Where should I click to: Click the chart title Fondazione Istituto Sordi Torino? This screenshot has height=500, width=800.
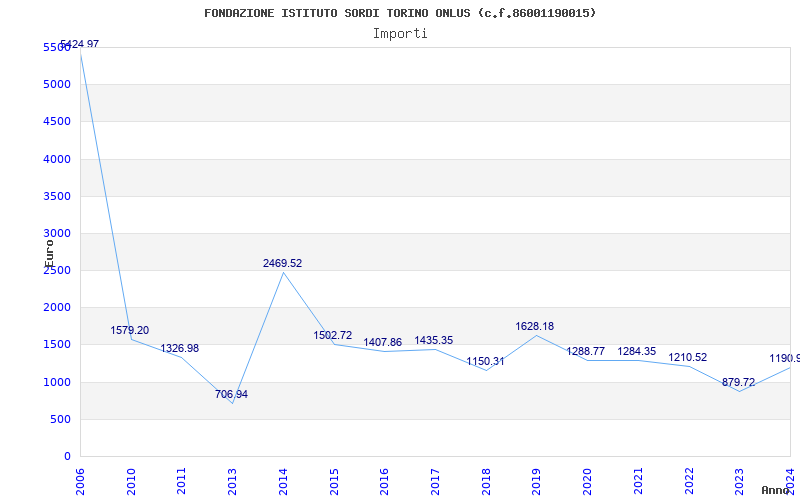(x=400, y=13)
